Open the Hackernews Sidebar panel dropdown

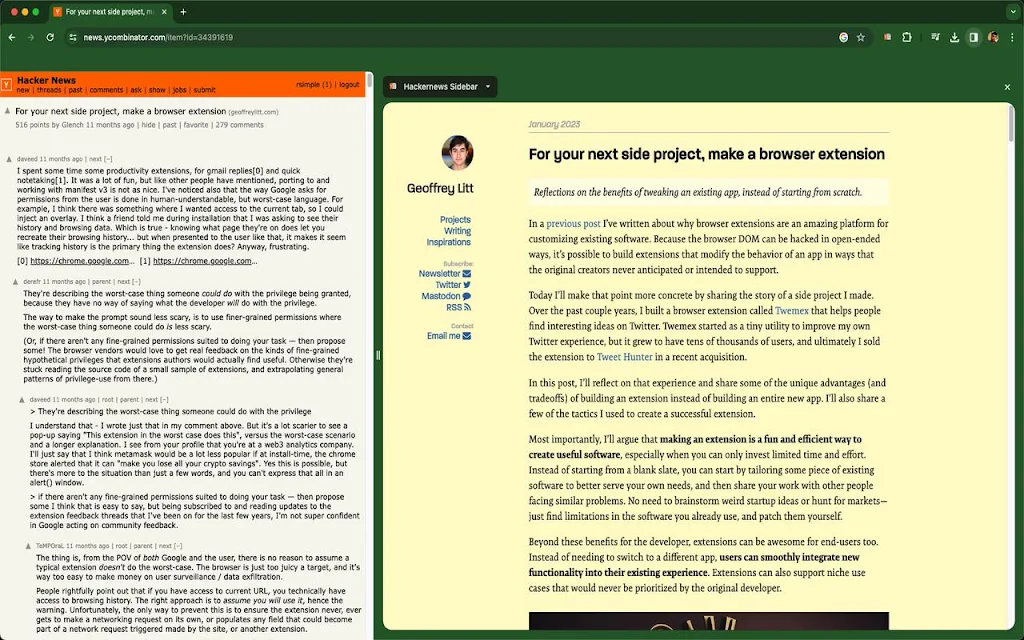(x=487, y=86)
